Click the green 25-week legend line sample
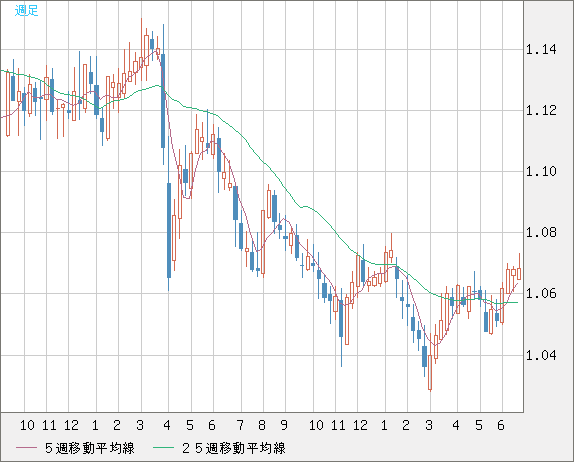 pos(163,448)
